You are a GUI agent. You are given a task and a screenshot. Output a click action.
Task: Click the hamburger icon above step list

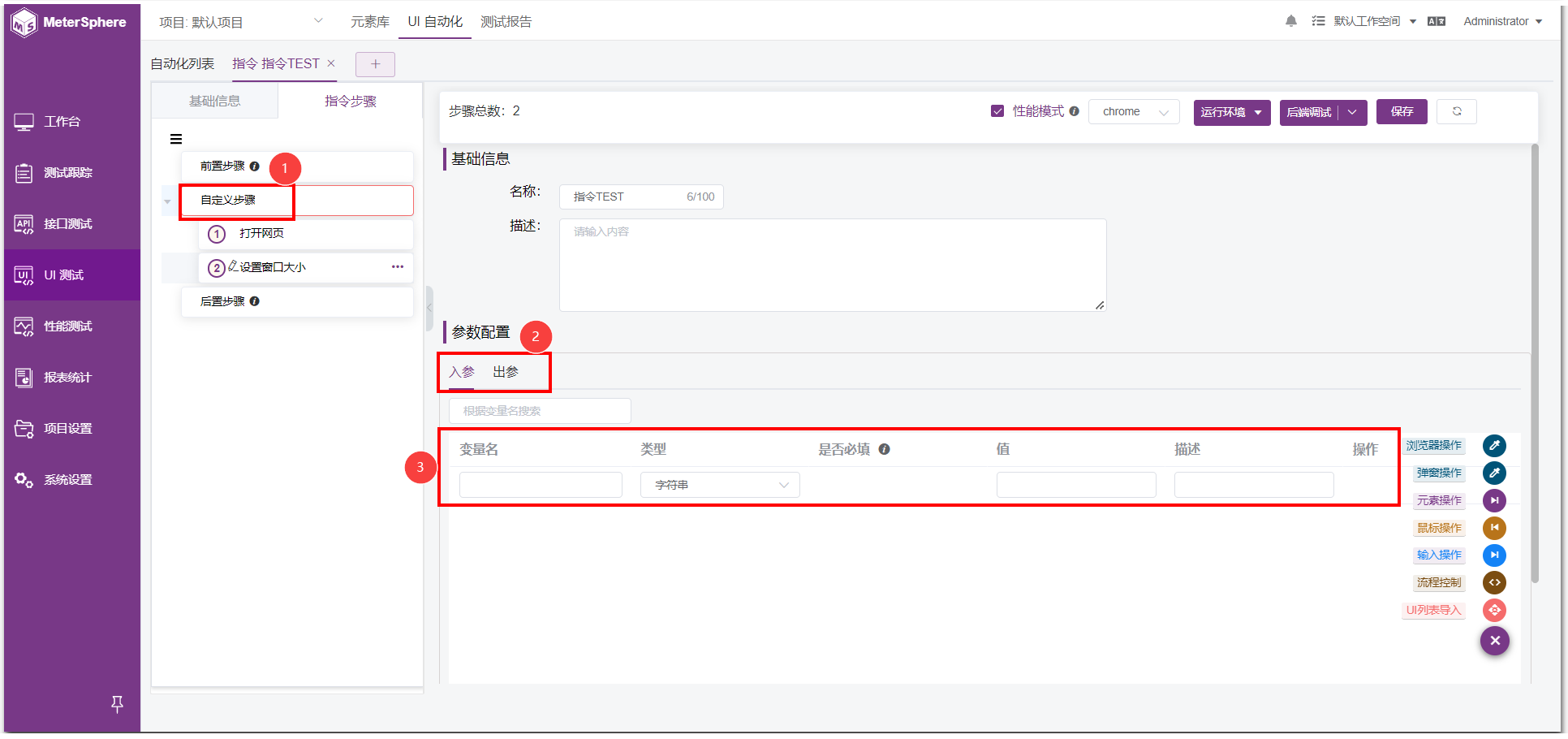pos(176,139)
